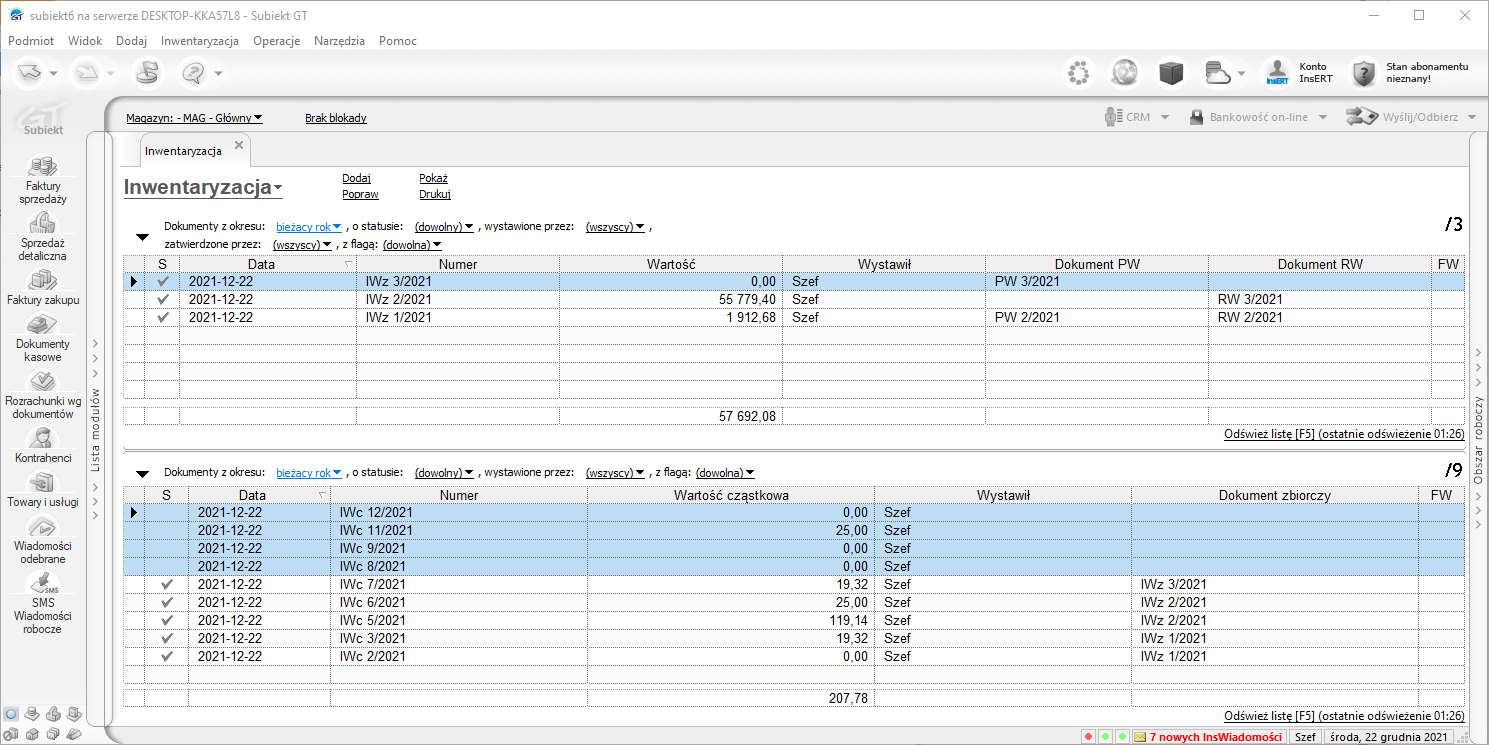Click the Drukuj link

point(435,194)
